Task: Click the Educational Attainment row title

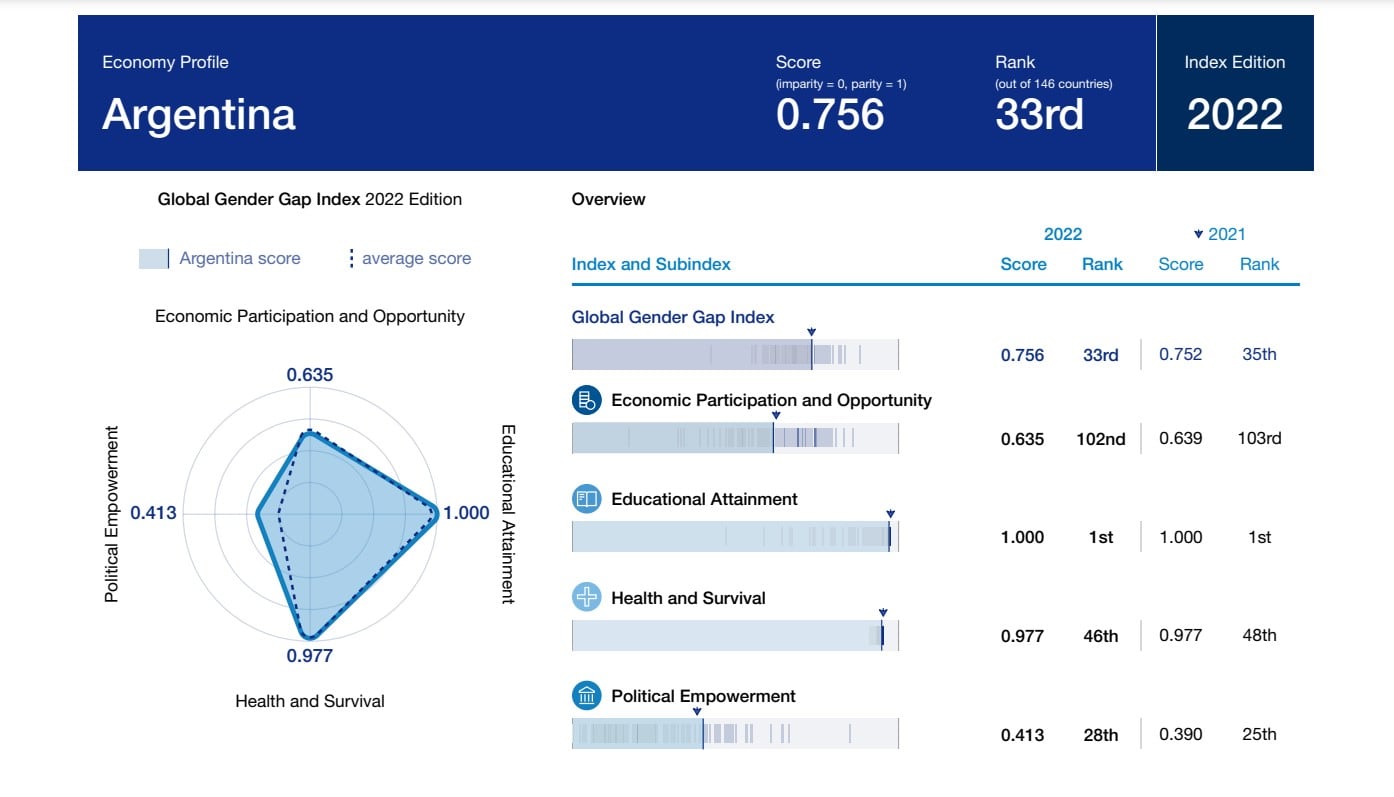Action: pos(704,499)
